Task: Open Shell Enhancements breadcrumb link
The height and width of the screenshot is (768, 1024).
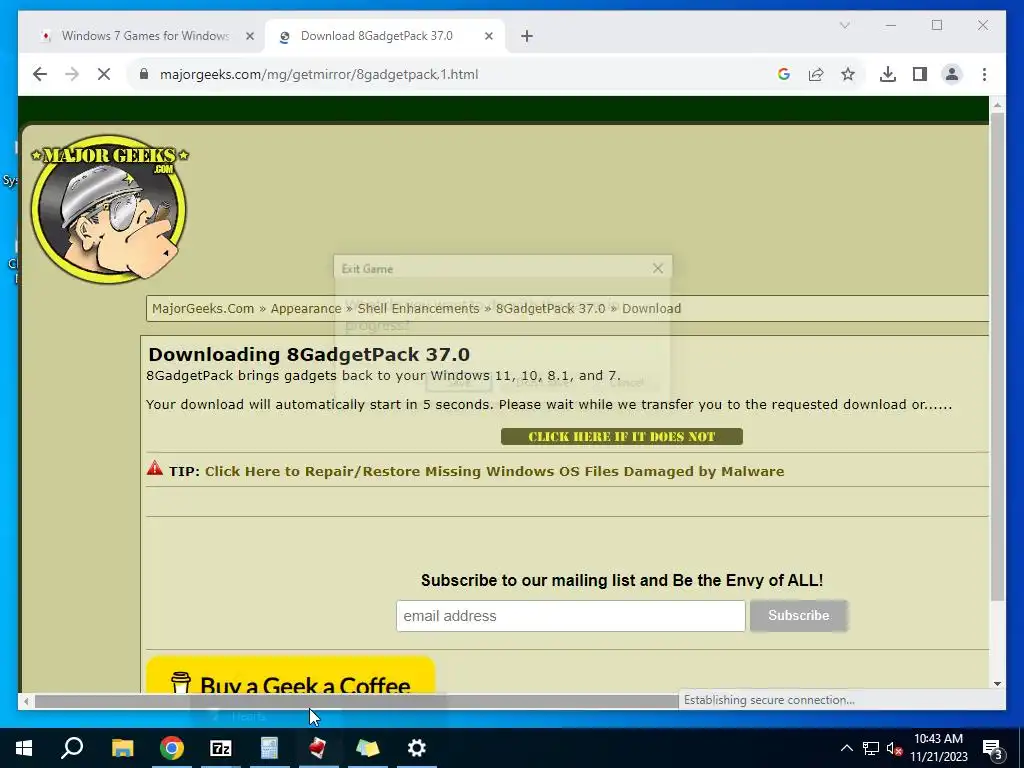Action: (x=418, y=308)
